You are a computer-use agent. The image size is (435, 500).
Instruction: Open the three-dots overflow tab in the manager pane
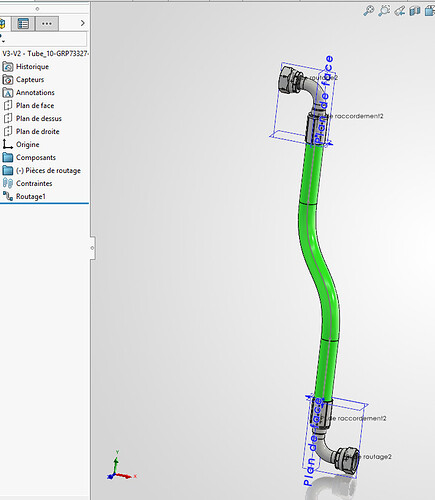(47, 23)
